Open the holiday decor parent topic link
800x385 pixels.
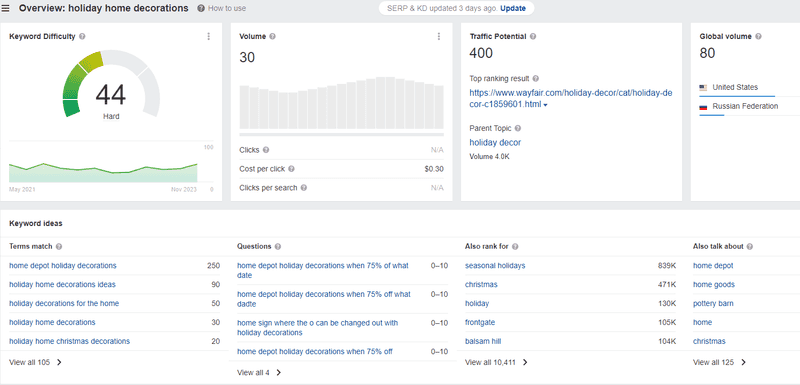click(495, 142)
